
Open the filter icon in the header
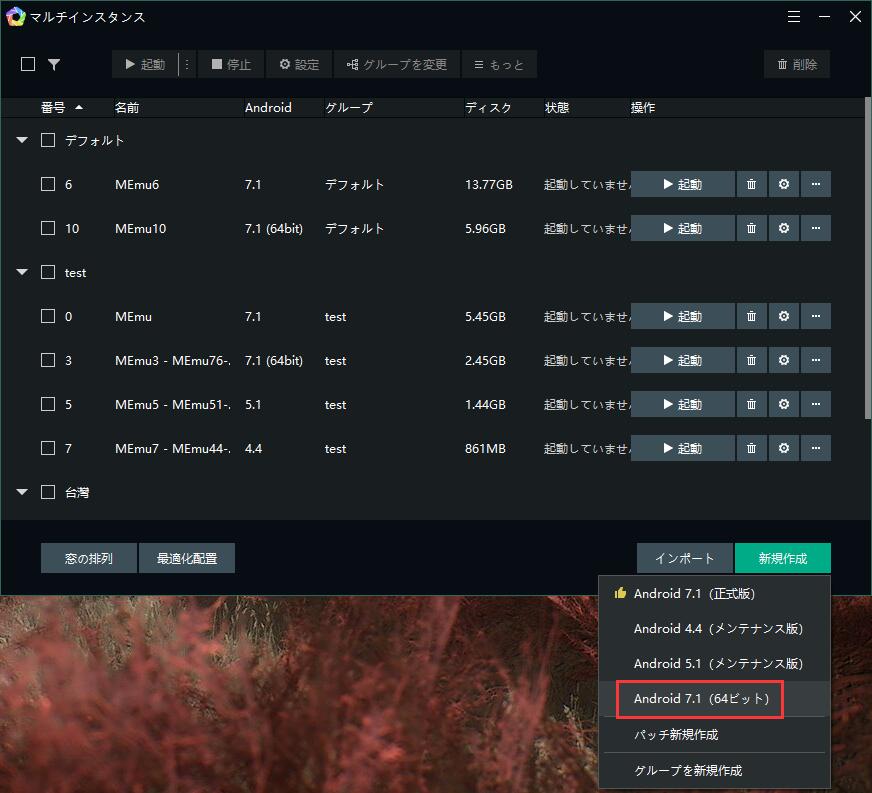(55, 64)
